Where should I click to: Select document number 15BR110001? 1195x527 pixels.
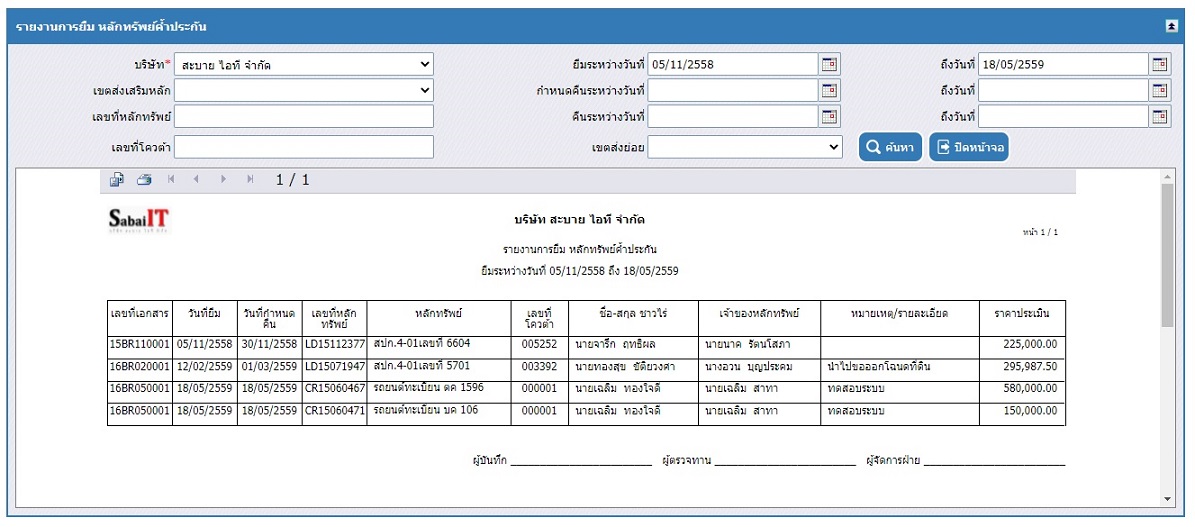(140, 344)
